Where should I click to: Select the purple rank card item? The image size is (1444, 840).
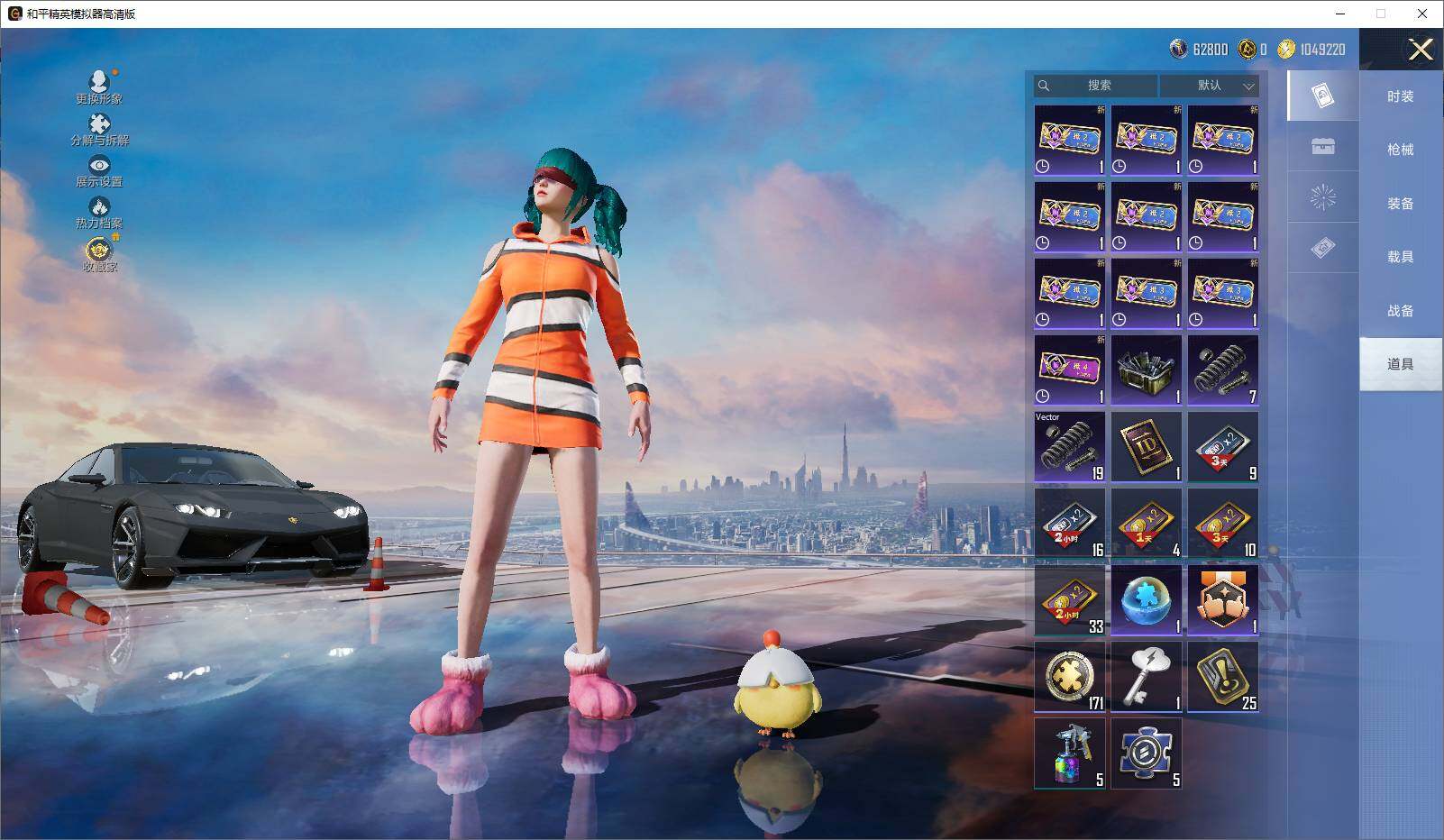(1070, 370)
